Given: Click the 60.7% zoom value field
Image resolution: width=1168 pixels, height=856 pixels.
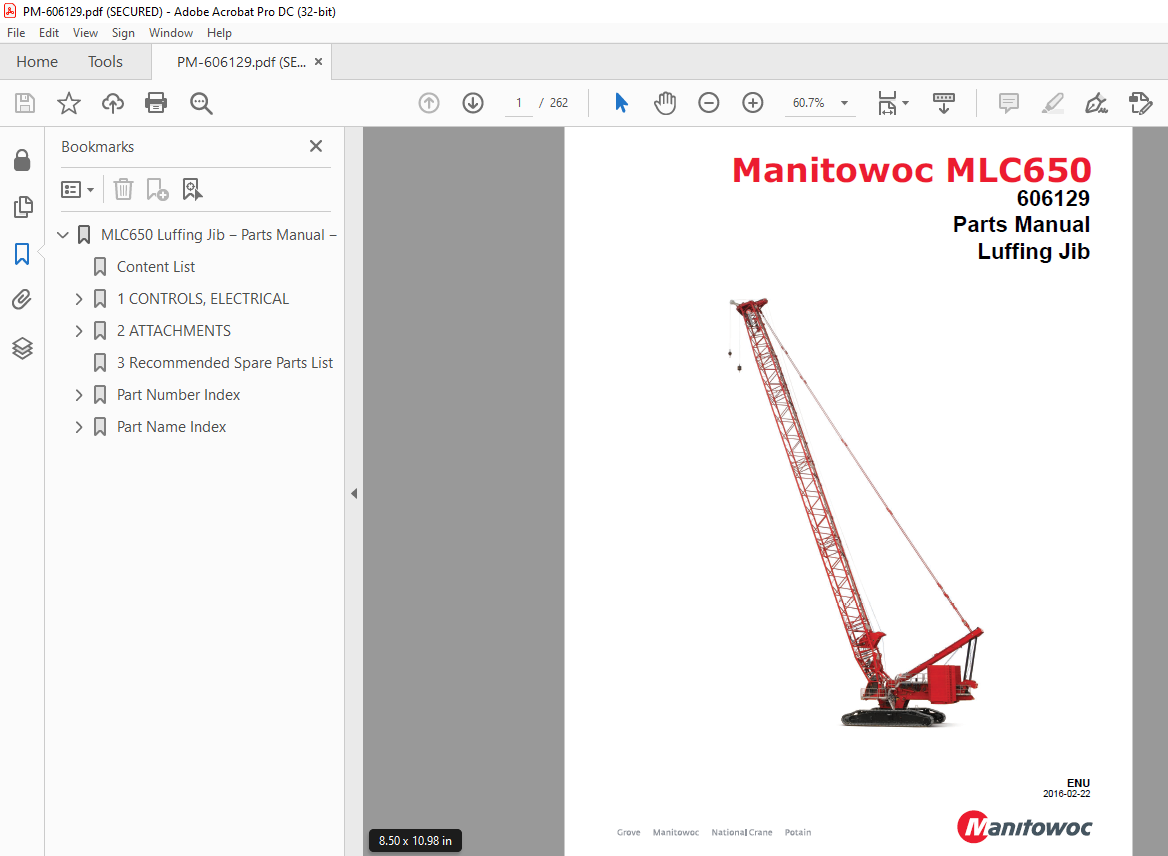Looking at the screenshot, I should coord(809,103).
